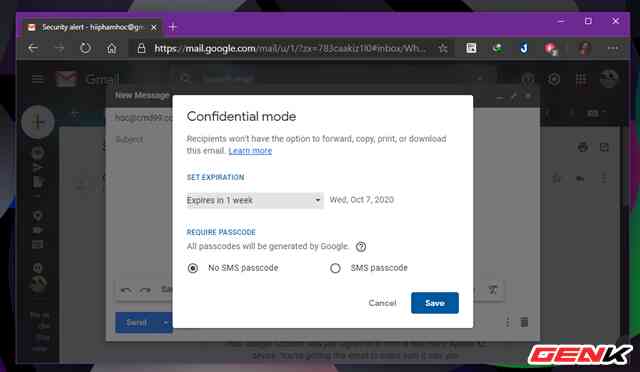Open the Learn more link
The width and height of the screenshot is (640, 372).
click(x=250, y=151)
